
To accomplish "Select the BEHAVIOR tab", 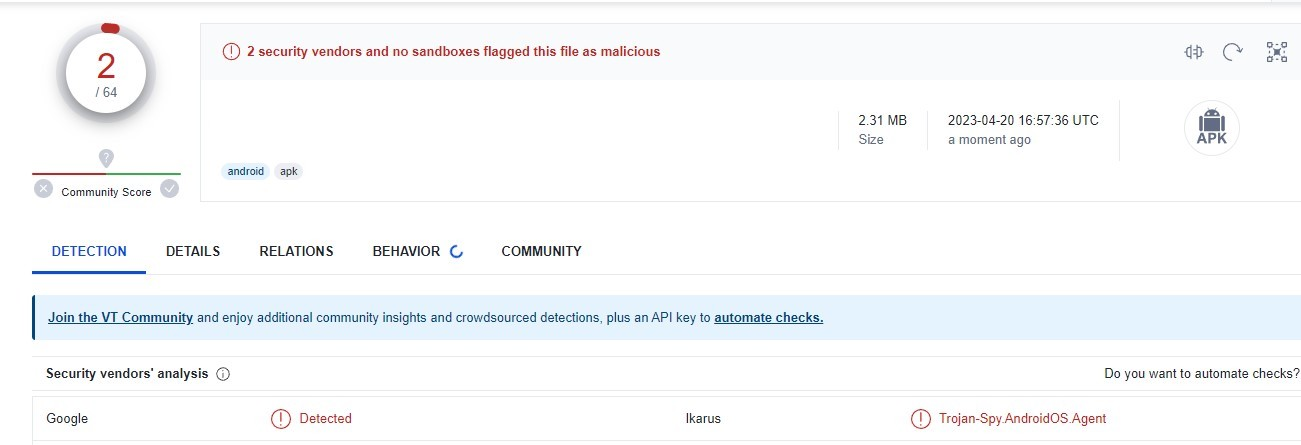I will (406, 251).
